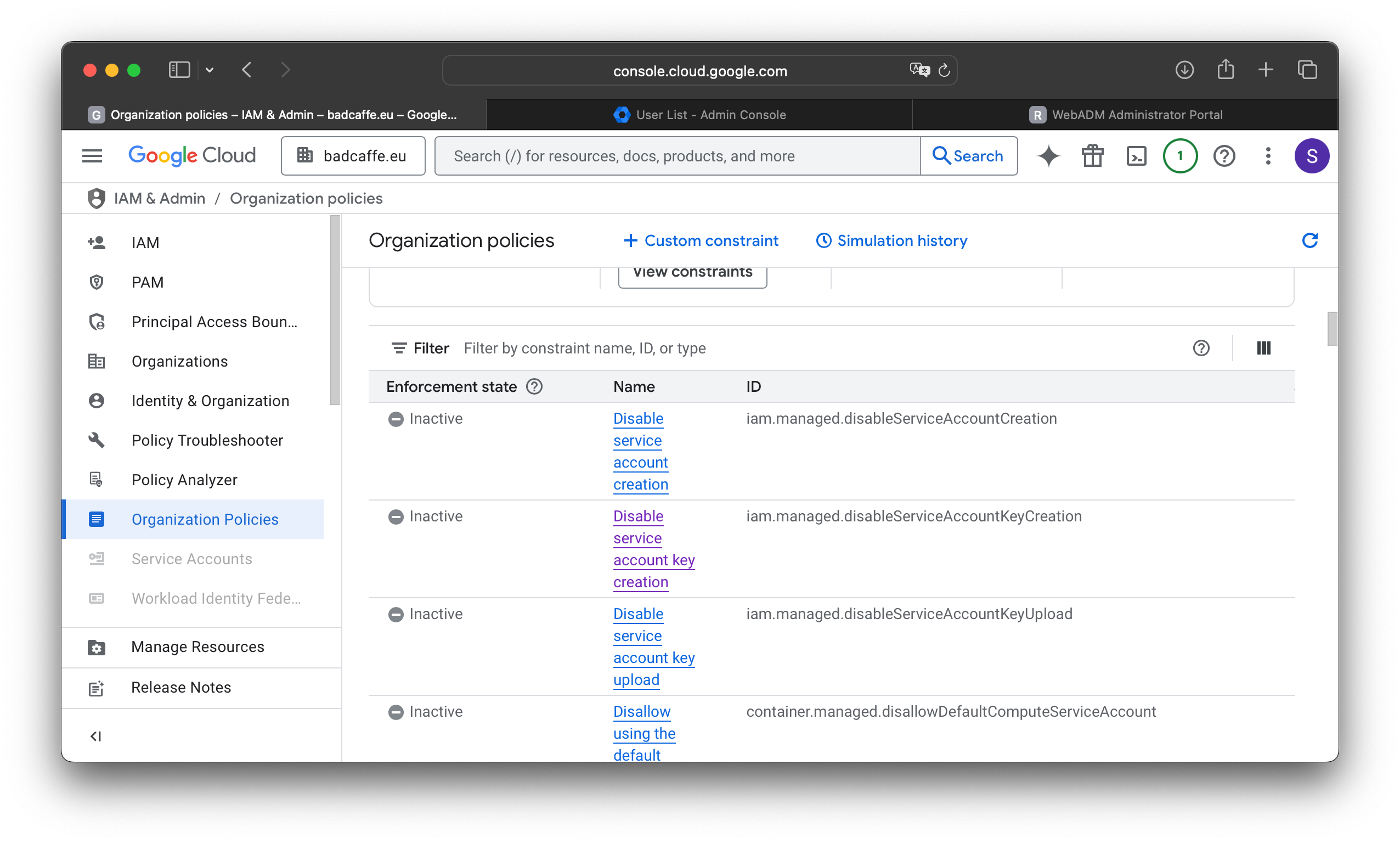This screenshot has width=1400, height=843.
Task: Focus the resource search input field
Action: pyautogui.click(x=678, y=156)
